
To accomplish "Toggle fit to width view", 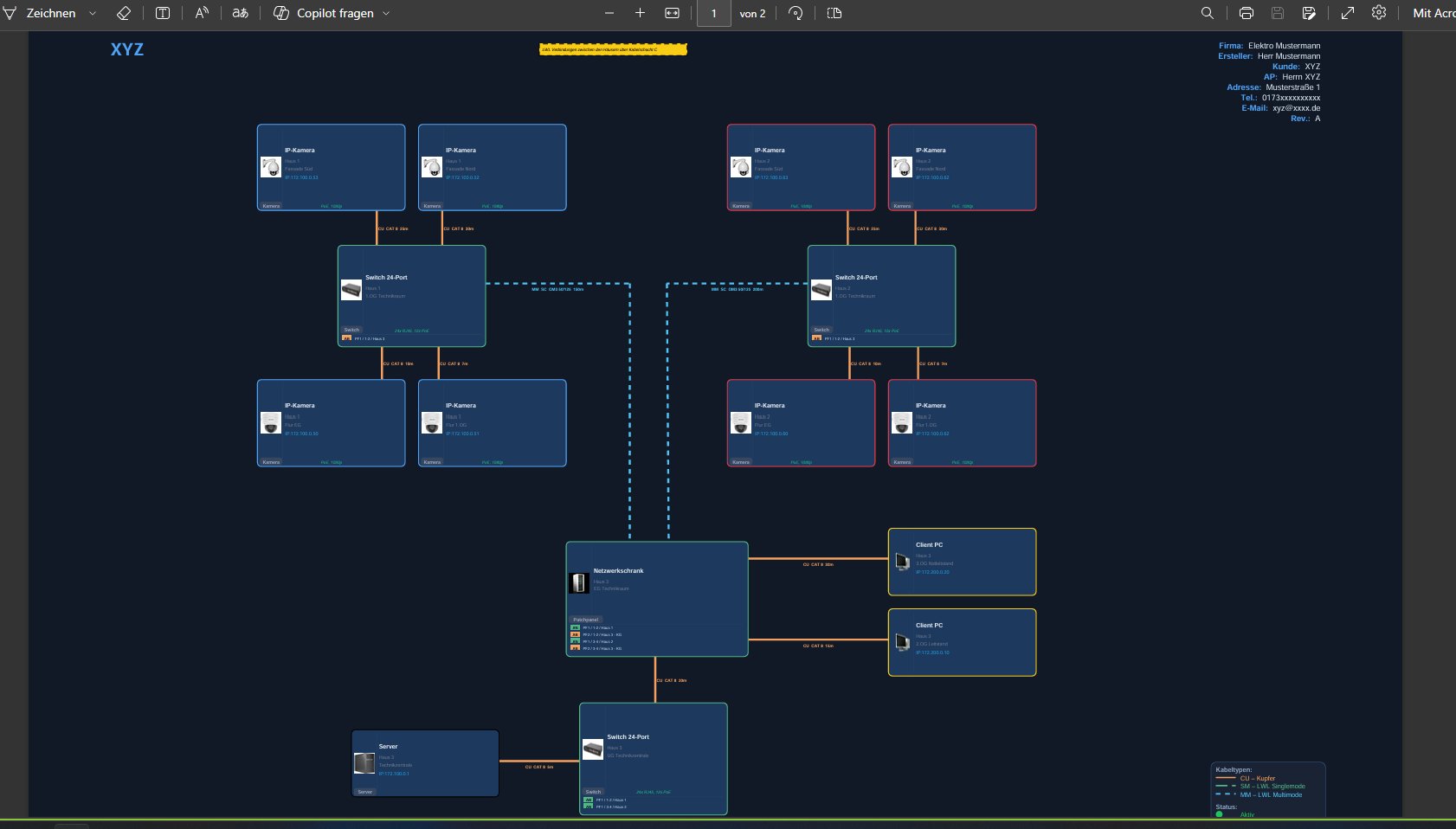I will (673, 13).
